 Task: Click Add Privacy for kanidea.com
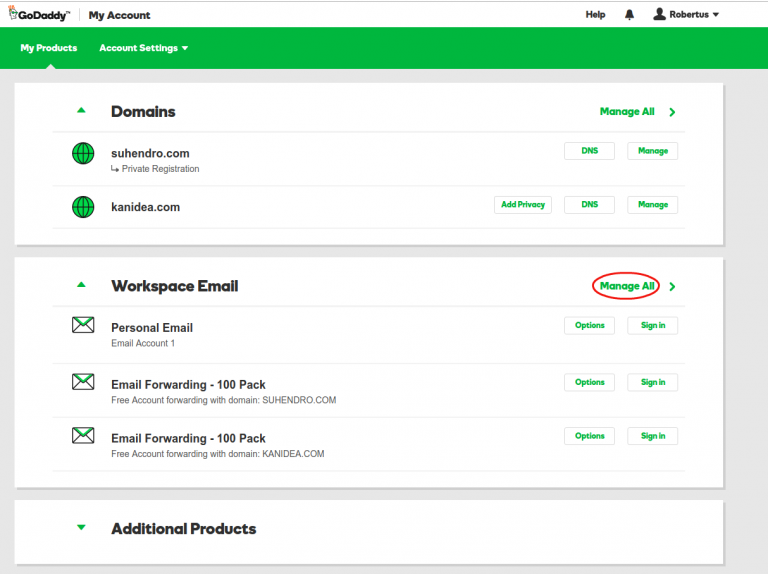point(523,205)
